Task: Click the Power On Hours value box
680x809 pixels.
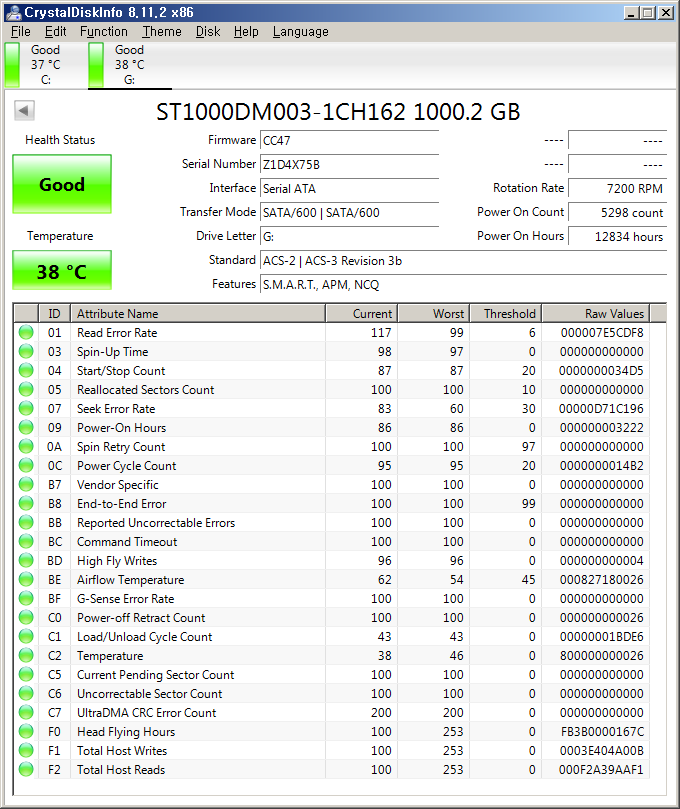Action: tap(617, 236)
